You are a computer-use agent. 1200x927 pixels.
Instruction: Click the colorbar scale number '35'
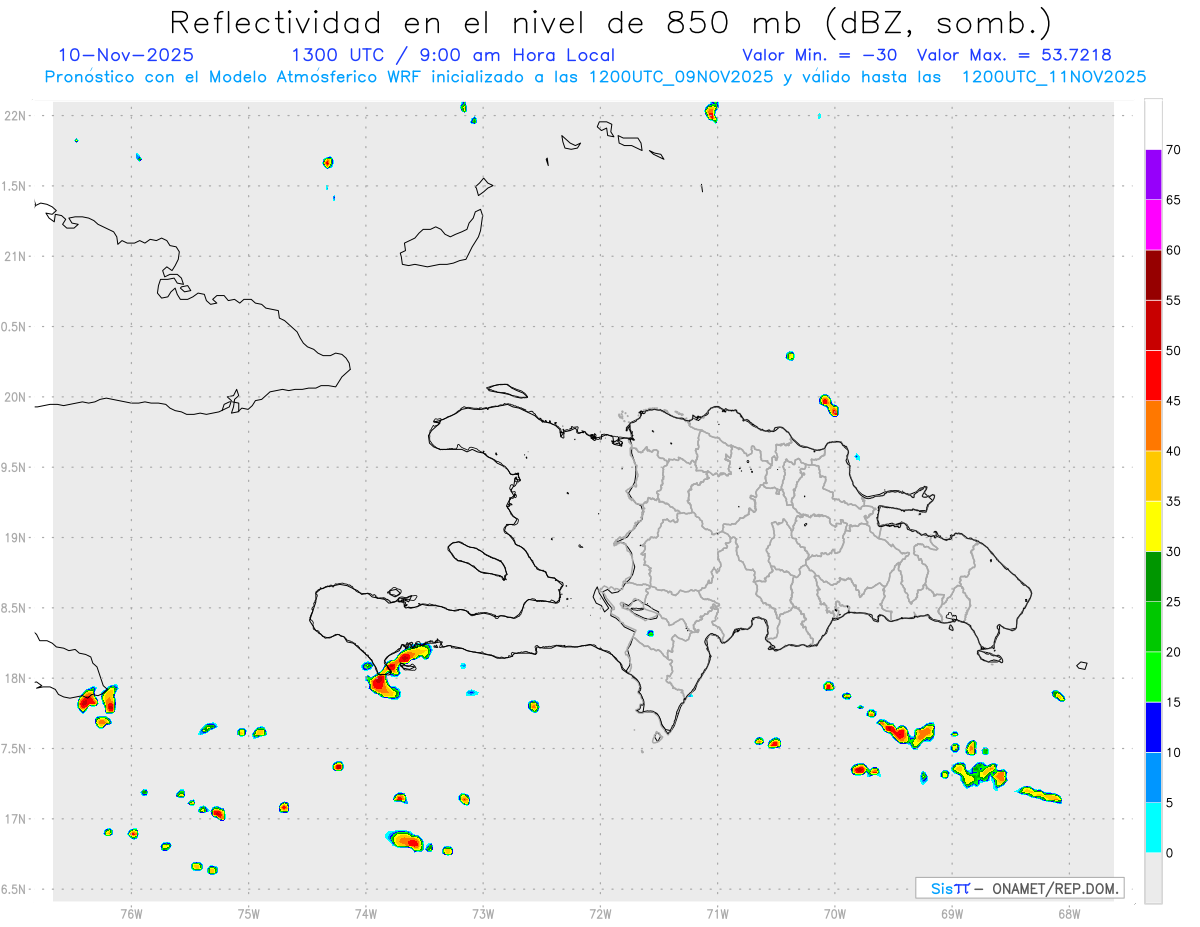[x=1173, y=501]
